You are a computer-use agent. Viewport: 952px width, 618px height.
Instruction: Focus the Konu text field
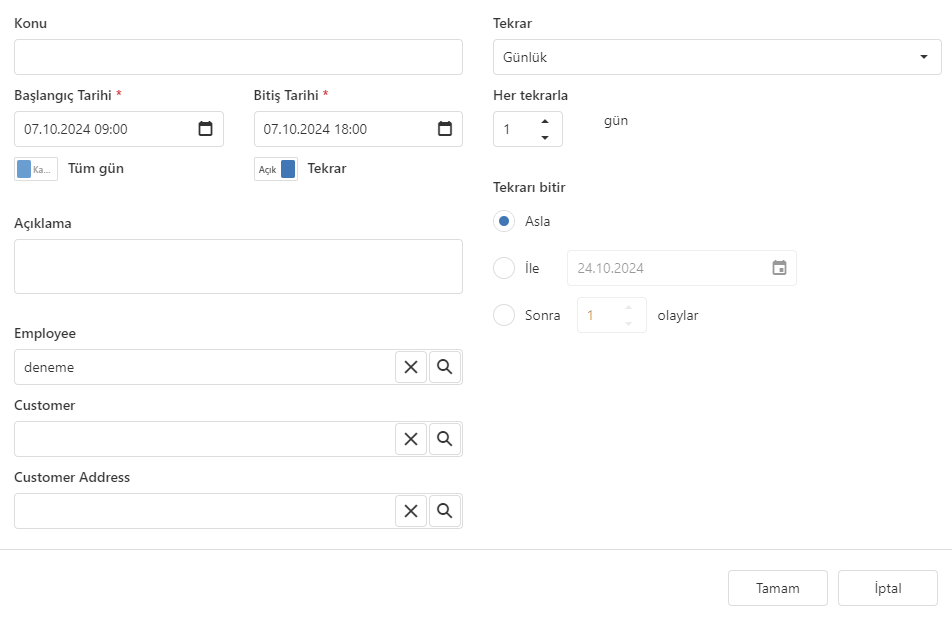tap(238, 57)
